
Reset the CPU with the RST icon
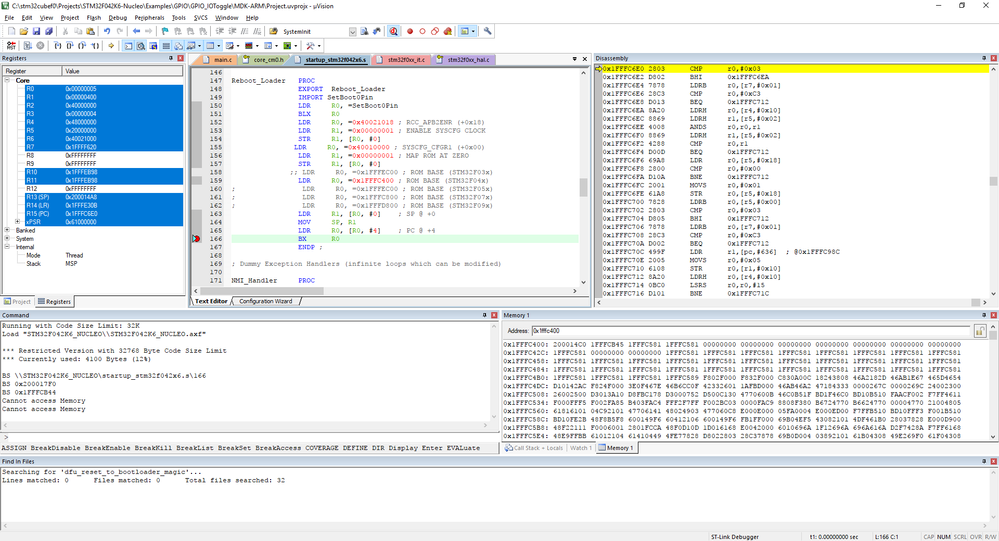click(x=11, y=46)
